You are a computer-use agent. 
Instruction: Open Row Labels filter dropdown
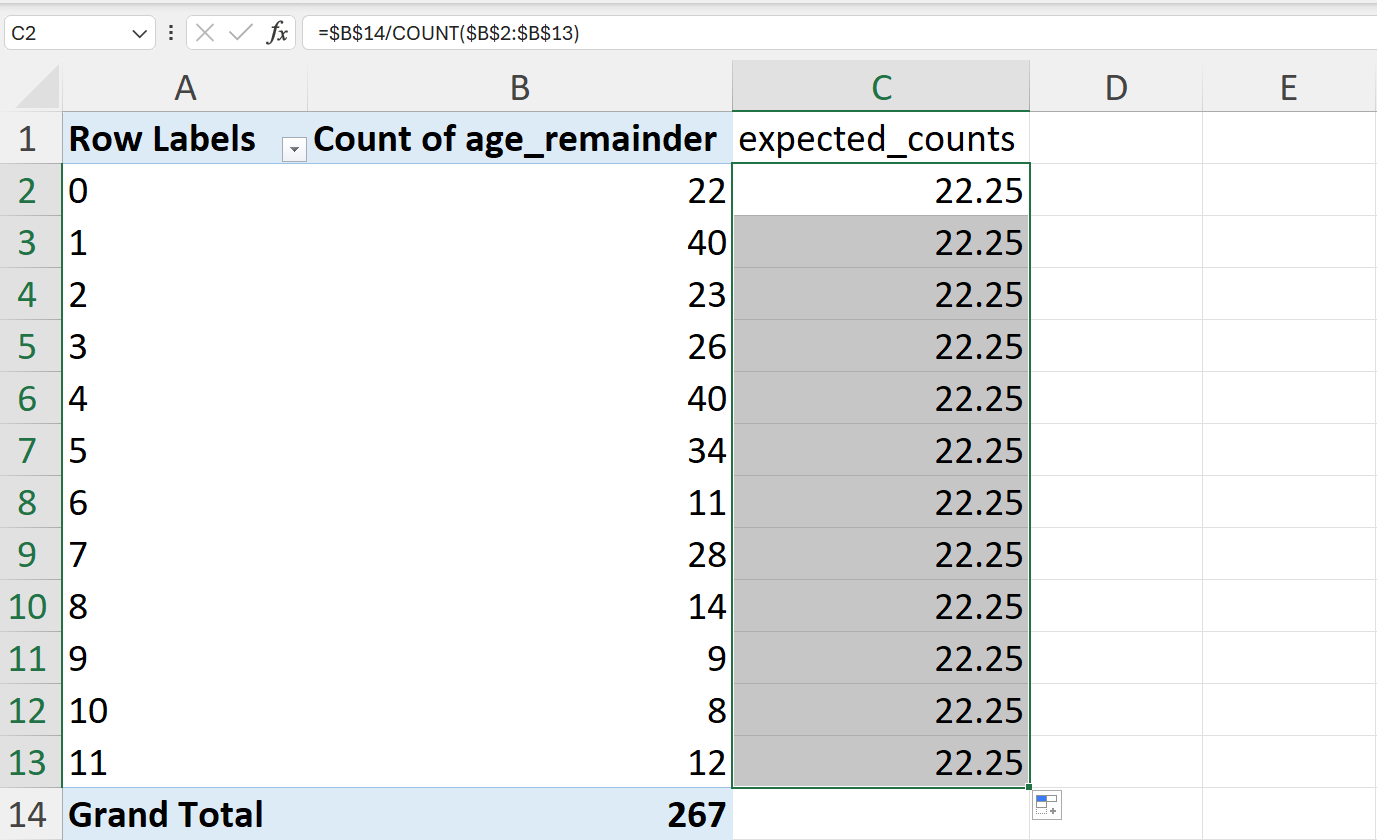point(294,149)
